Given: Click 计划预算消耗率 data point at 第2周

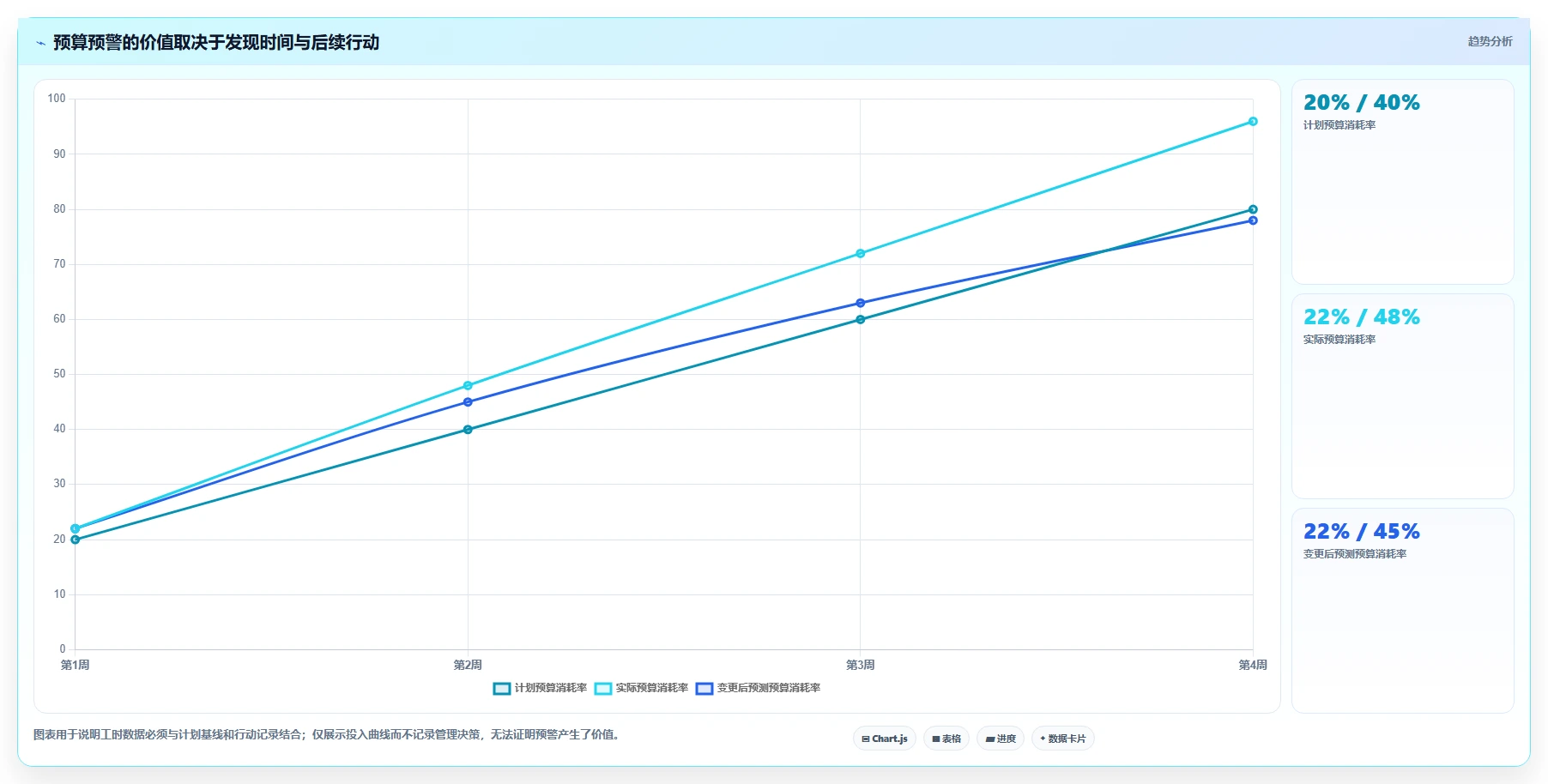Looking at the screenshot, I should tap(468, 430).
